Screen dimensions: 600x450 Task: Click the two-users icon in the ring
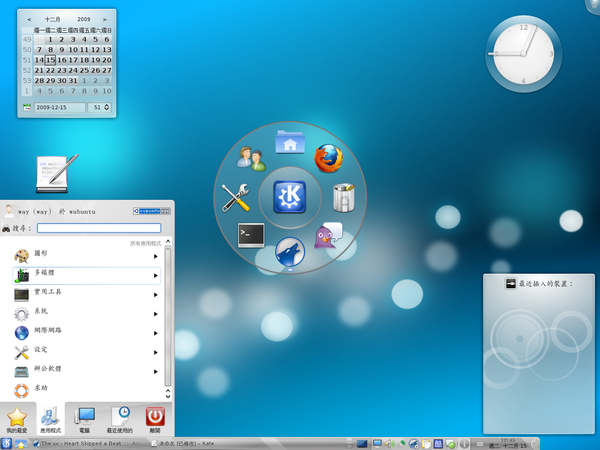pyautogui.click(x=251, y=158)
